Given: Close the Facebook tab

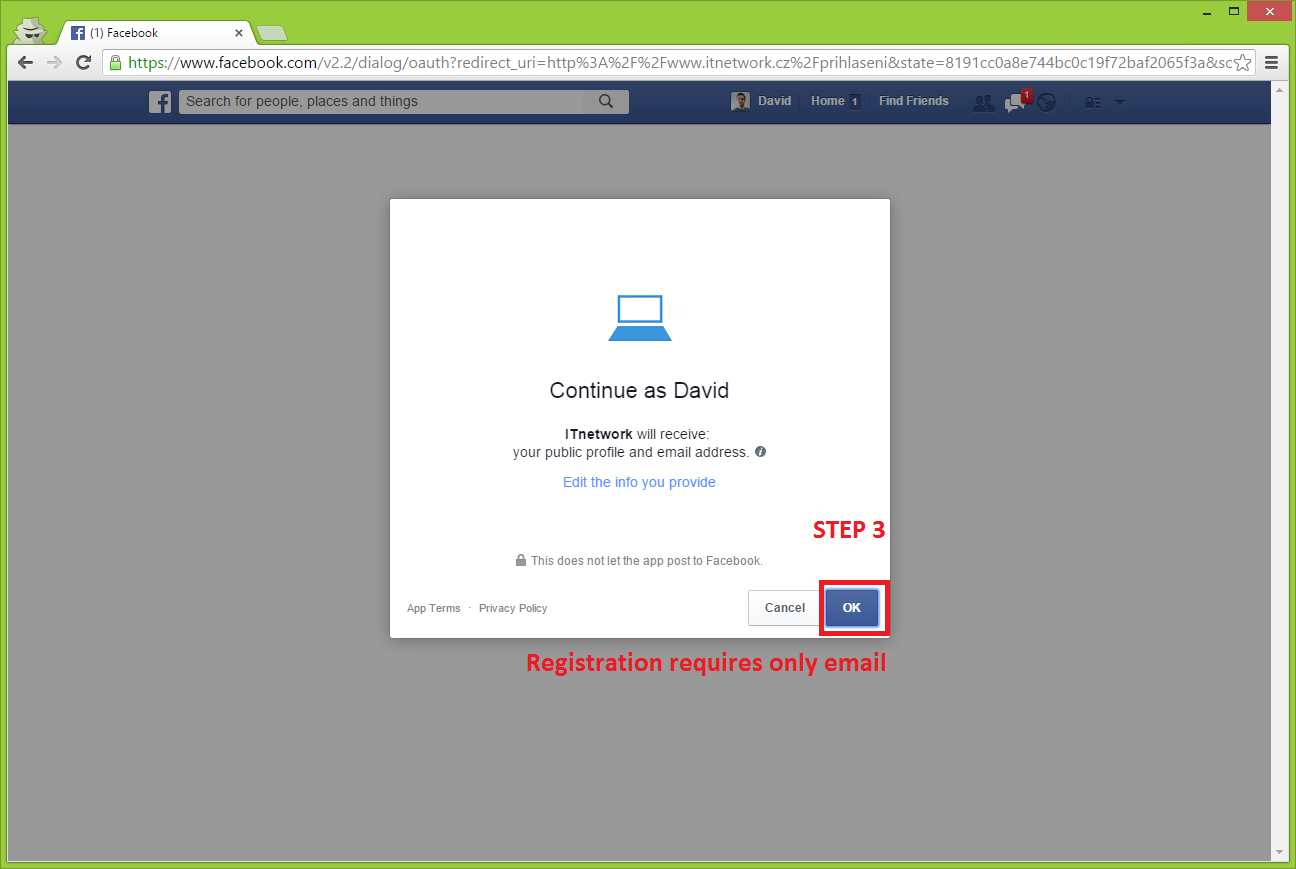Looking at the screenshot, I should click(x=239, y=33).
